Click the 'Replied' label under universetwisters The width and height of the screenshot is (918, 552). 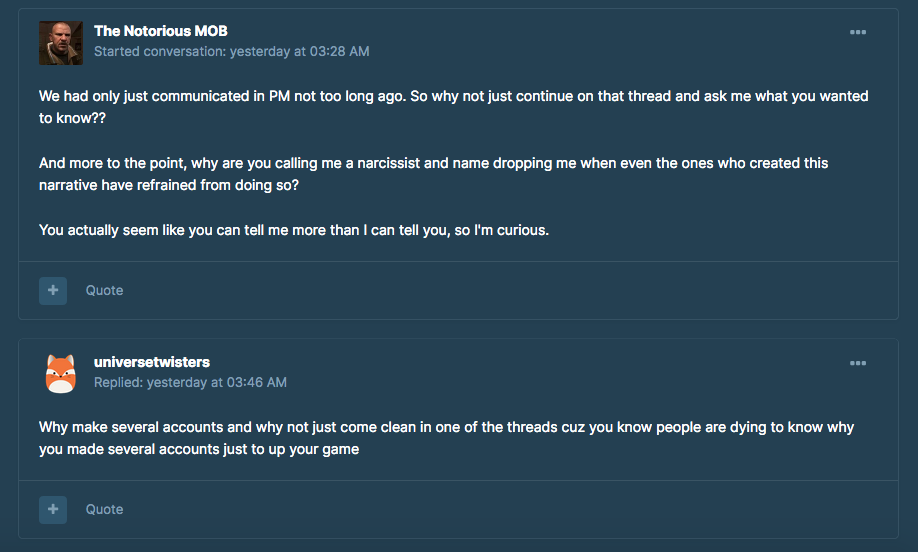point(119,382)
